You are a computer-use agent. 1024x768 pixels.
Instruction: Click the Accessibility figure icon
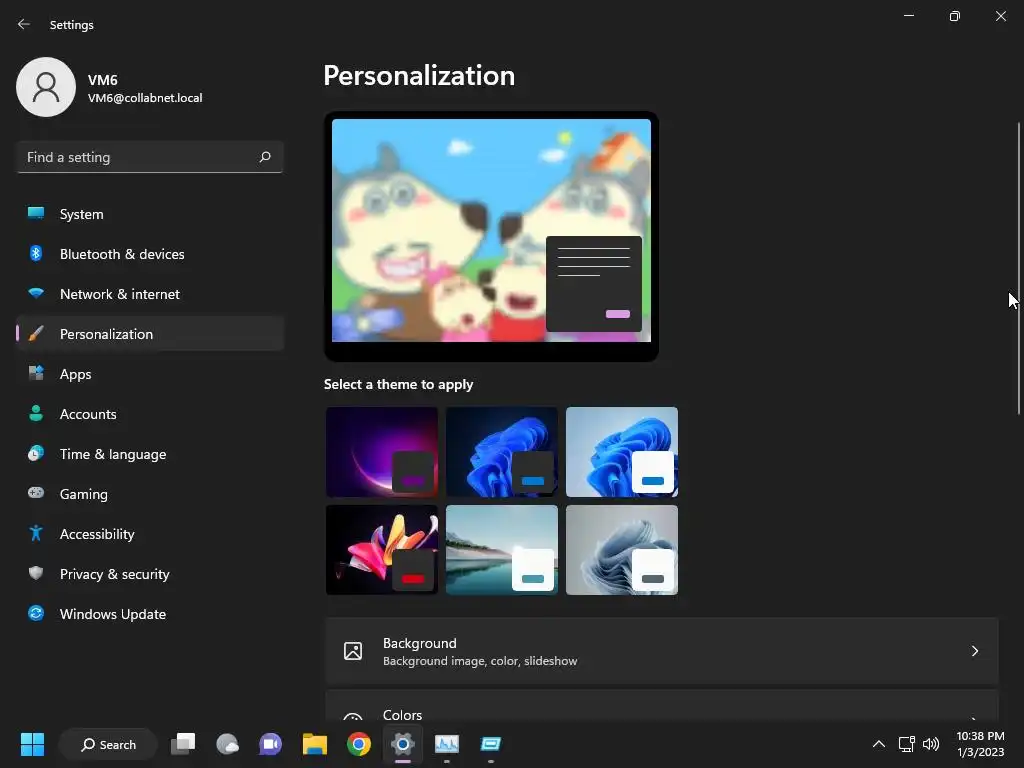(36, 534)
